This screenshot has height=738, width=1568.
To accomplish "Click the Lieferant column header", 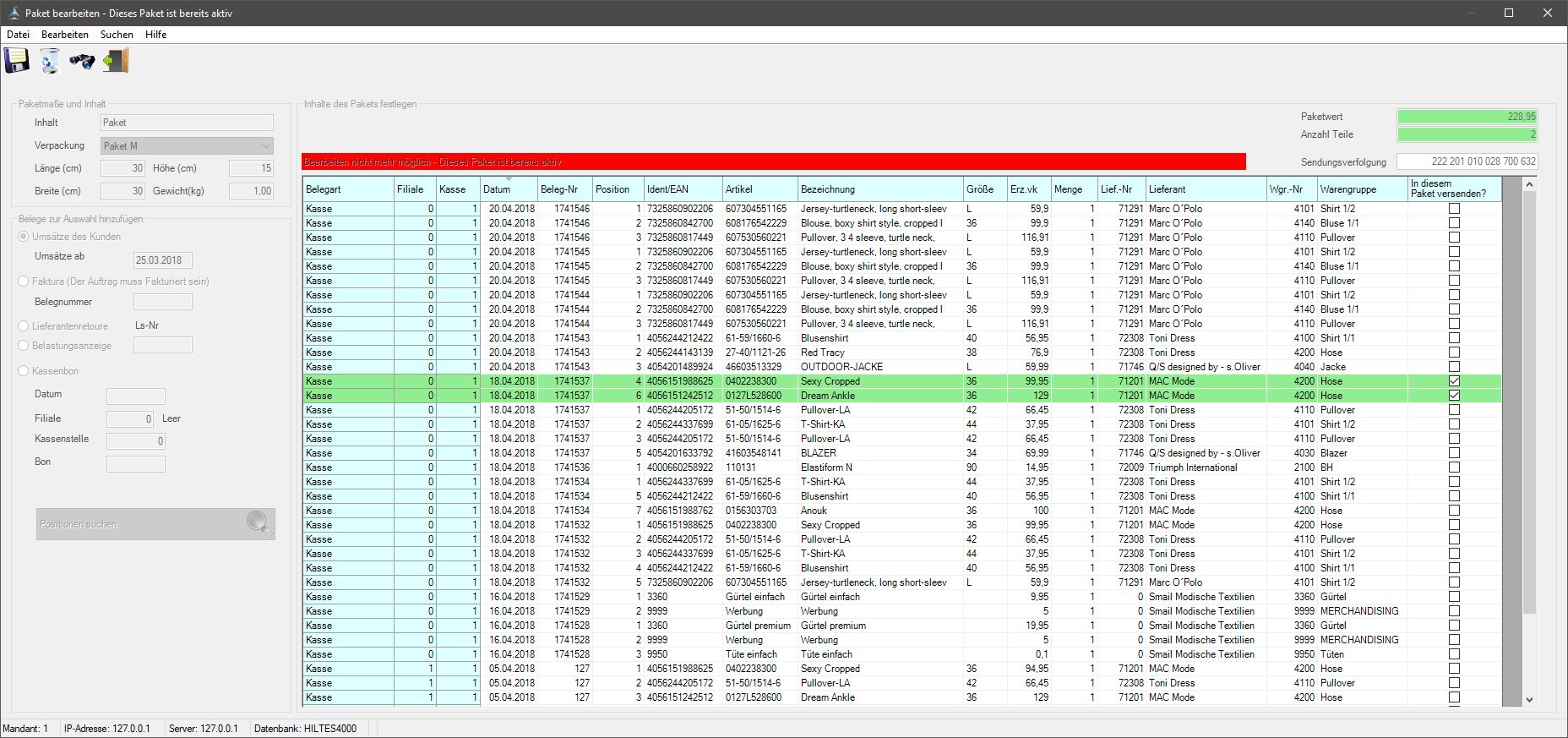I will click(1206, 189).
